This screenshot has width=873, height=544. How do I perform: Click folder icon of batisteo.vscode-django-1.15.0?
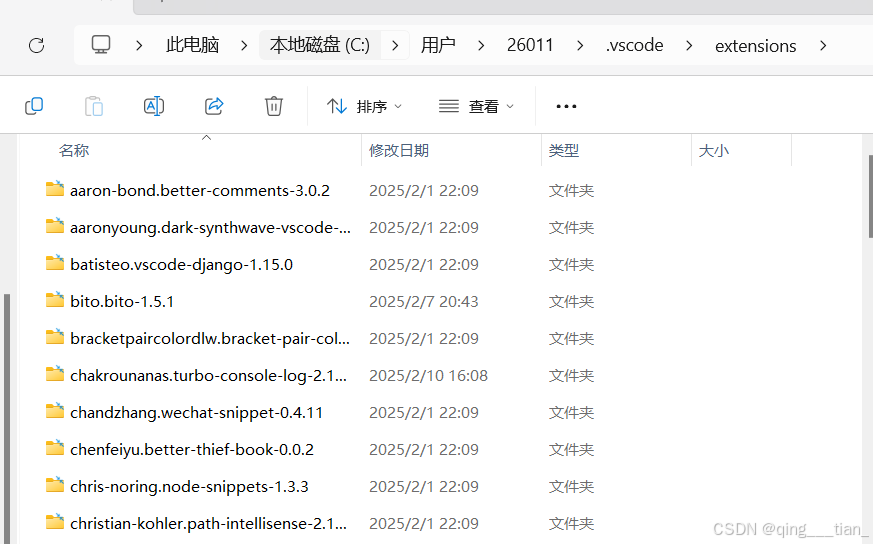(55, 263)
